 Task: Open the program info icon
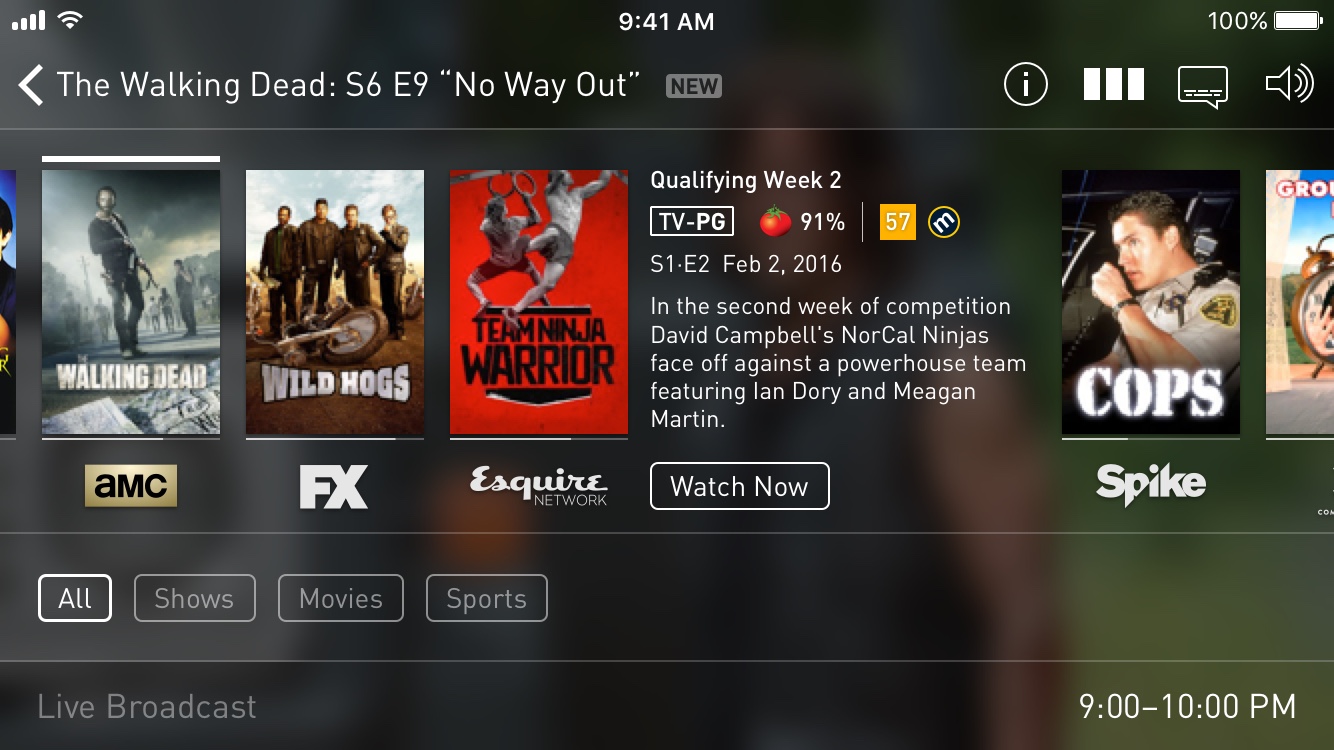click(x=1025, y=85)
